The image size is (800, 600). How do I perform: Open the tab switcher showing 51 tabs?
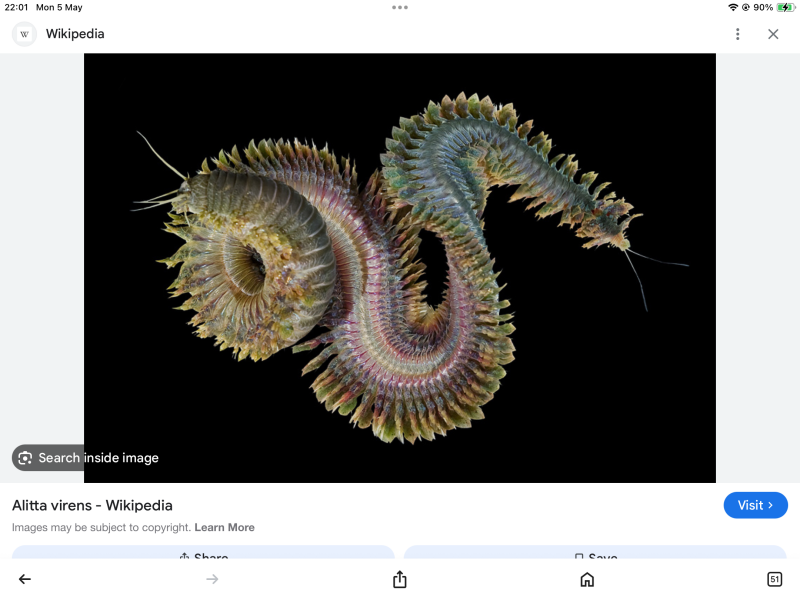point(774,579)
